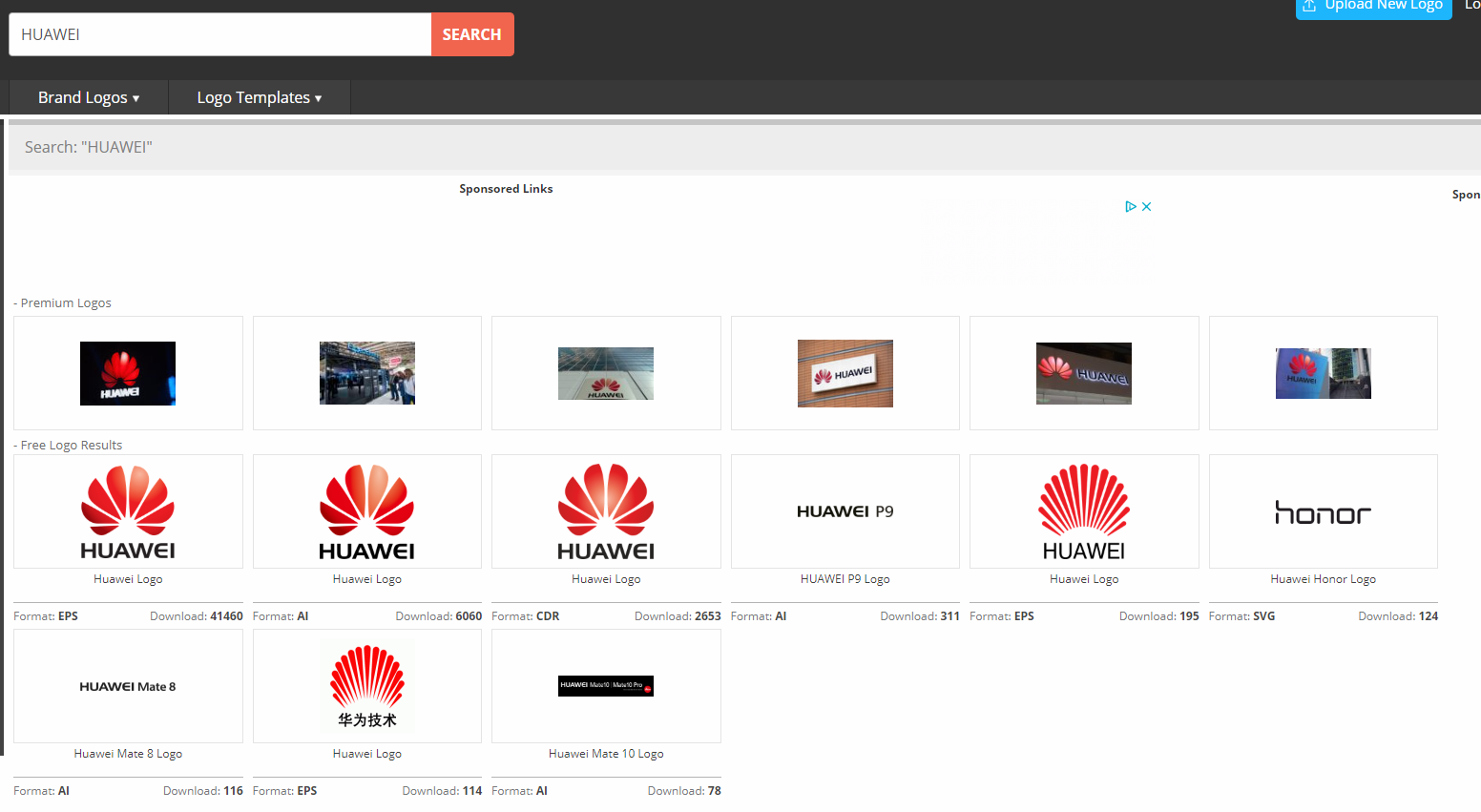1481x812 pixels.
Task: Click the 'Download: 195' text
Action: coord(1159,616)
